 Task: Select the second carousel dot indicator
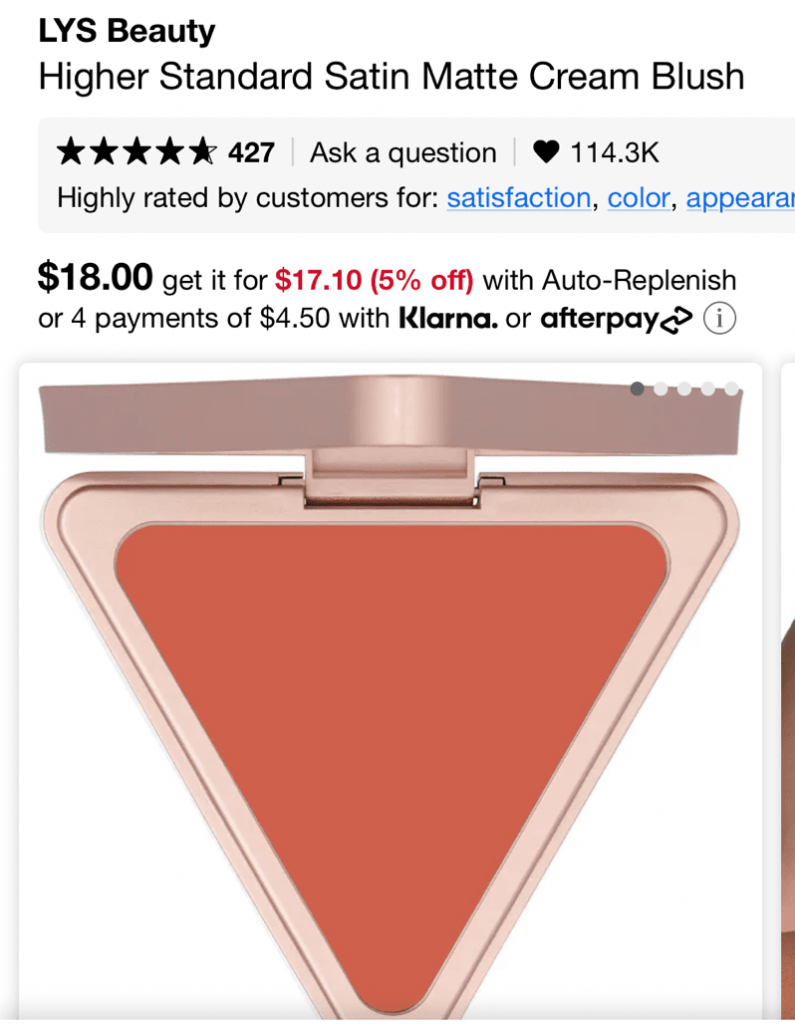point(660,389)
